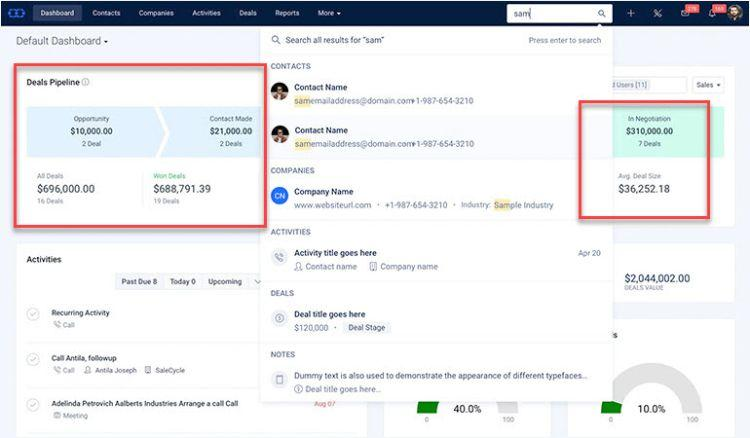The height and width of the screenshot is (438, 750).
Task: Click Company name under Activity result
Action: (x=409, y=266)
